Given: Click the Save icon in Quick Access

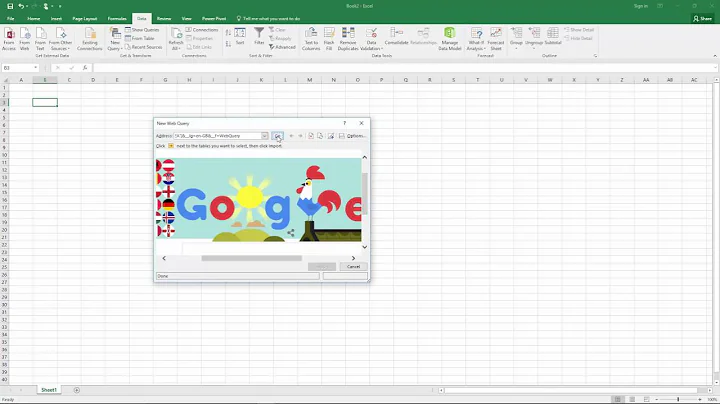Looking at the screenshot, I should point(10,6).
